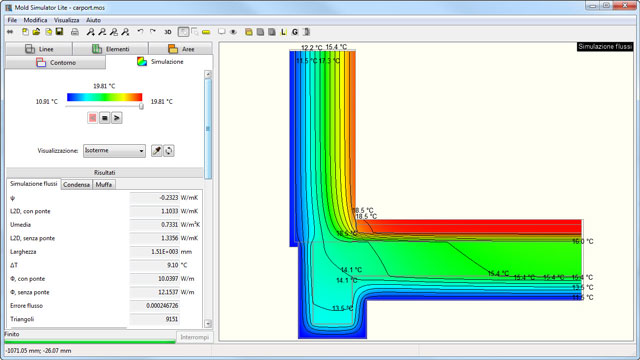Viewport: 640px width, 360px height.
Task: Switch to the Condensa results tab
Action: 76,184
